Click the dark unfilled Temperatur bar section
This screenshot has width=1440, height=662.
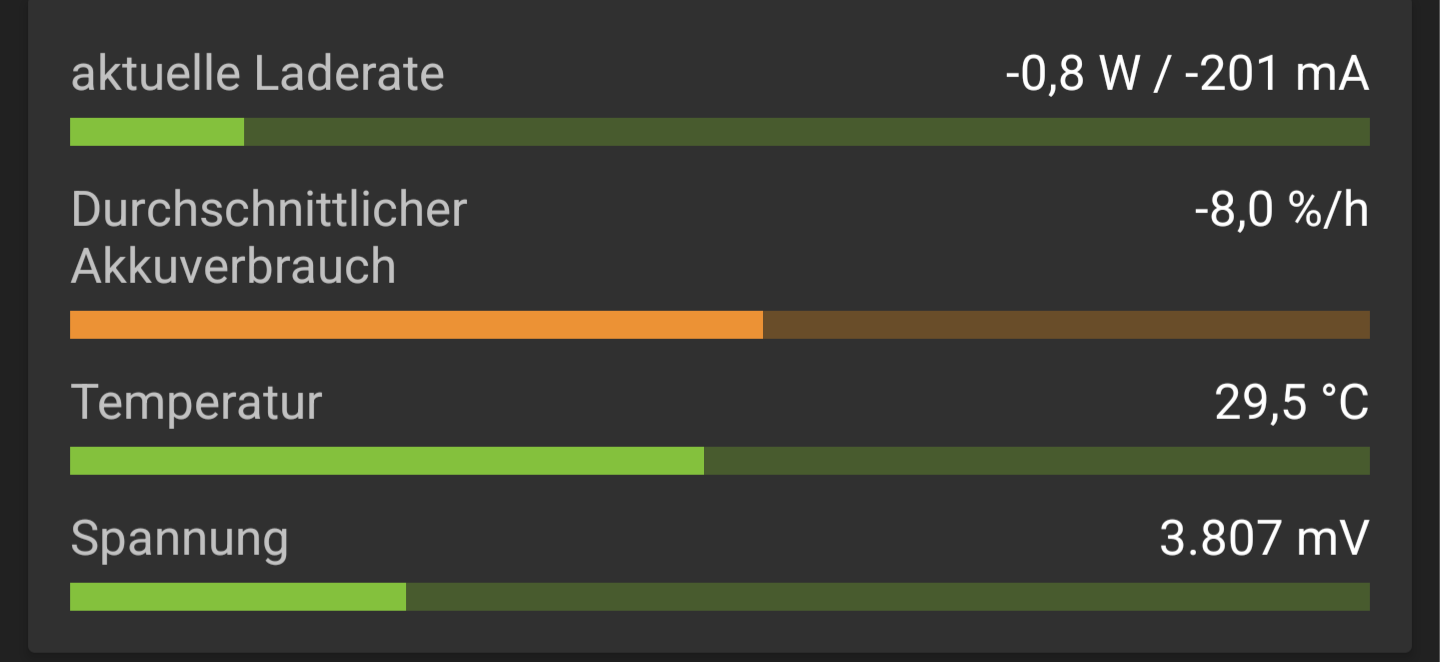(x=1036, y=461)
